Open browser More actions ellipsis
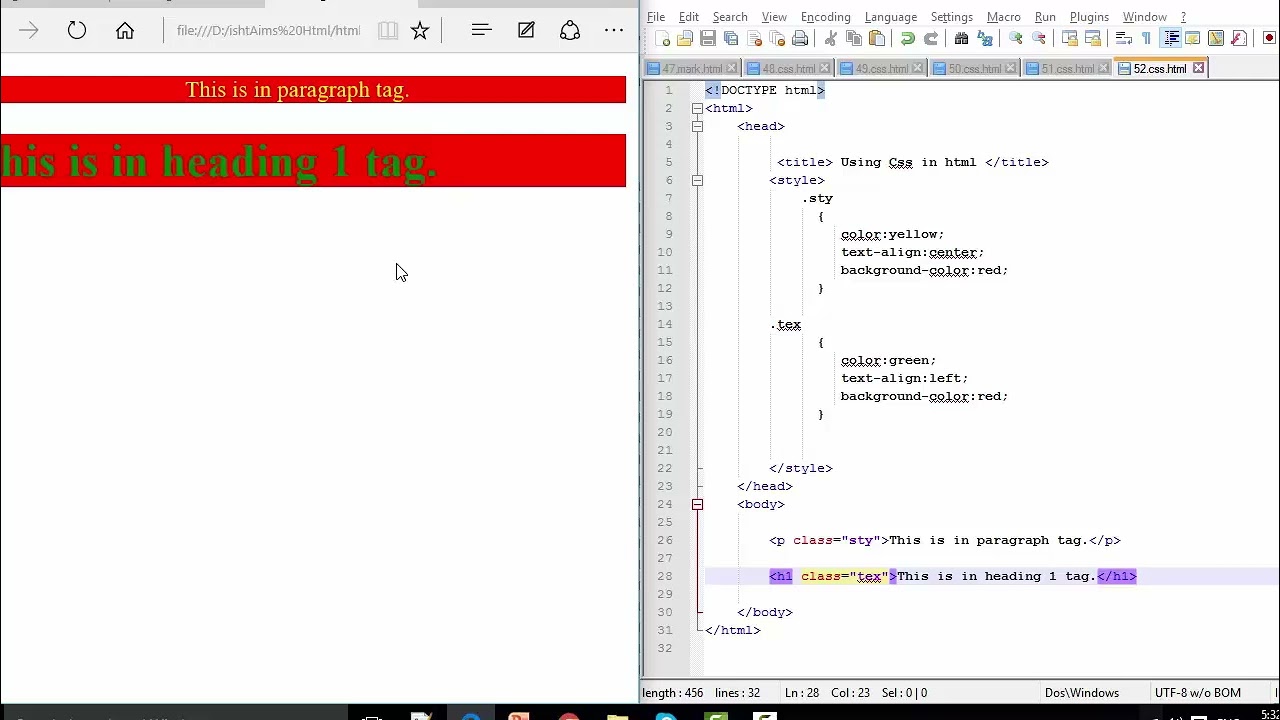 (x=614, y=31)
